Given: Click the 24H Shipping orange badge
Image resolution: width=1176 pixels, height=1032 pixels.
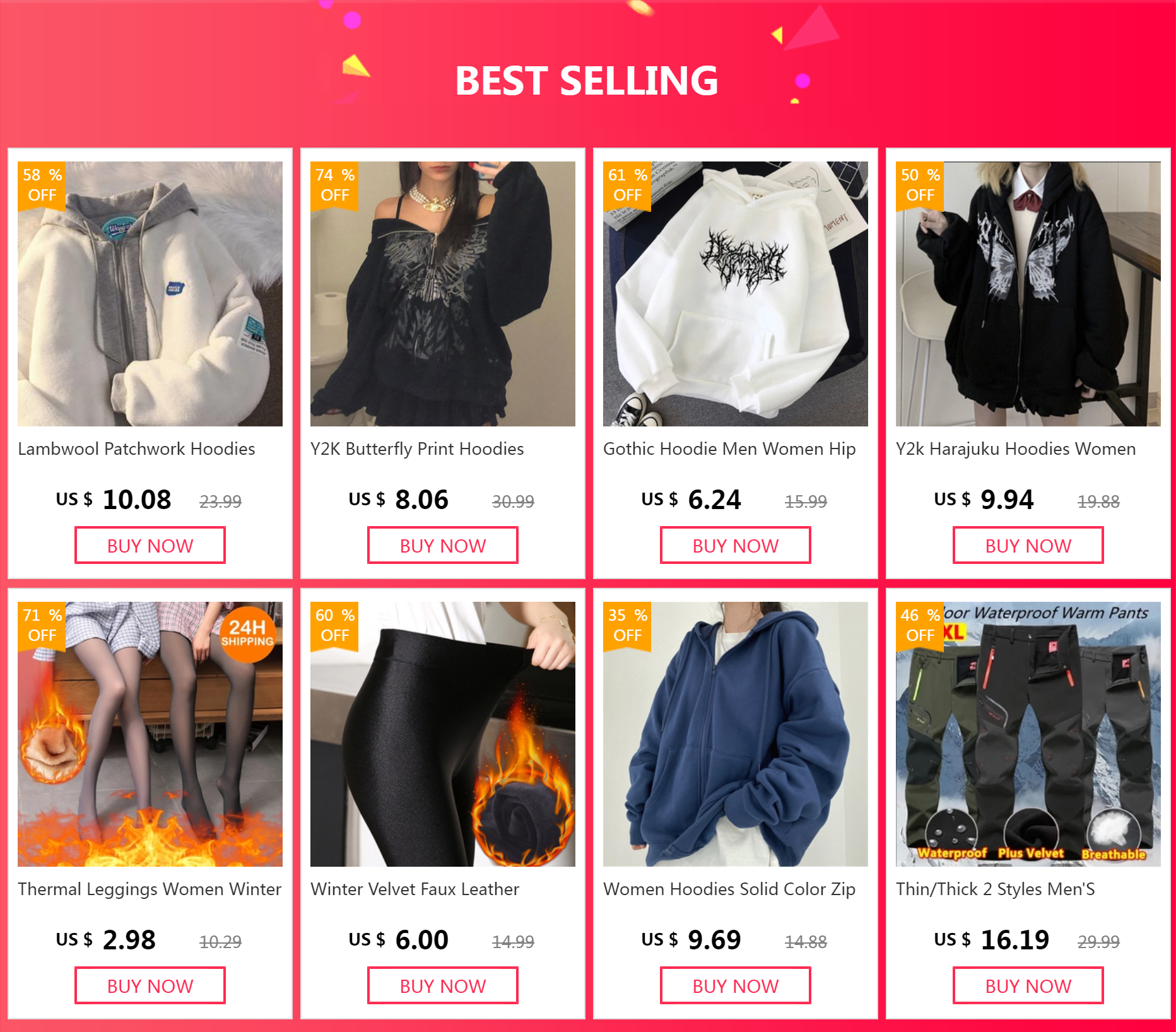Looking at the screenshot, I should [247, 634].
